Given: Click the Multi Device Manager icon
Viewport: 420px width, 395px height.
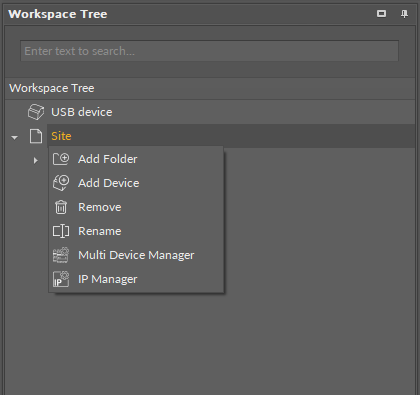Looking at the screenshot, I should [x=61, y=255].
